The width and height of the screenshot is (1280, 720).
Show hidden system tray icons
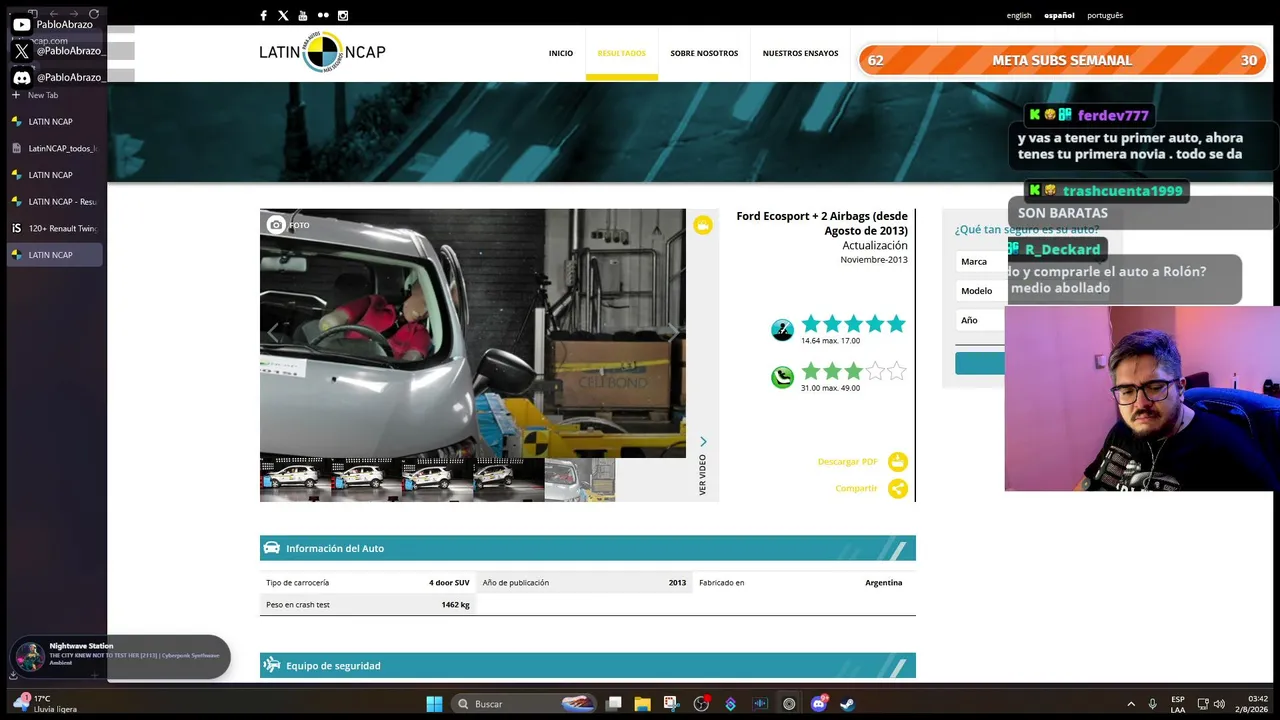point(1131,704)
